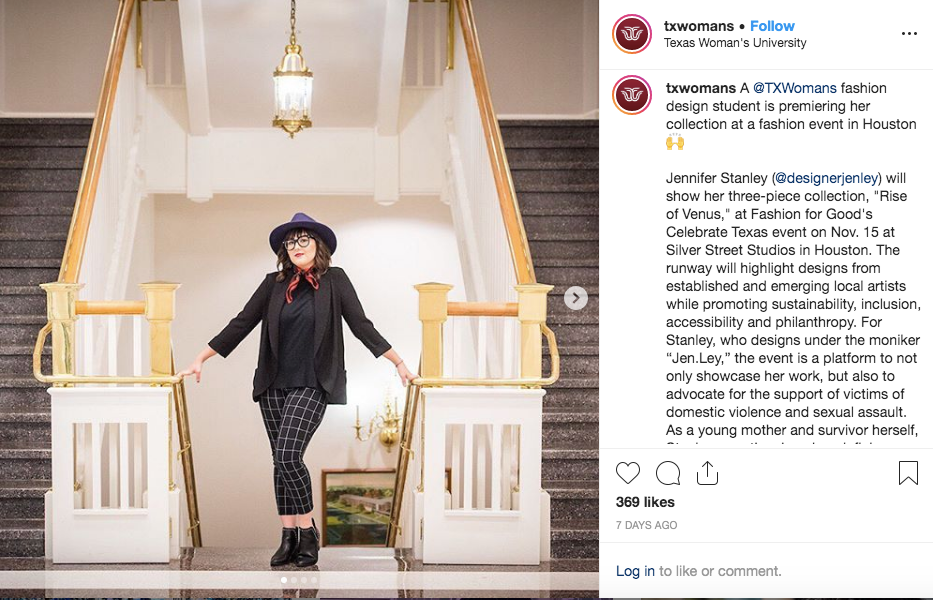Visit the @designerjenley profile link
This screenshot has width=933, height=600.
[x=826, y=178]
